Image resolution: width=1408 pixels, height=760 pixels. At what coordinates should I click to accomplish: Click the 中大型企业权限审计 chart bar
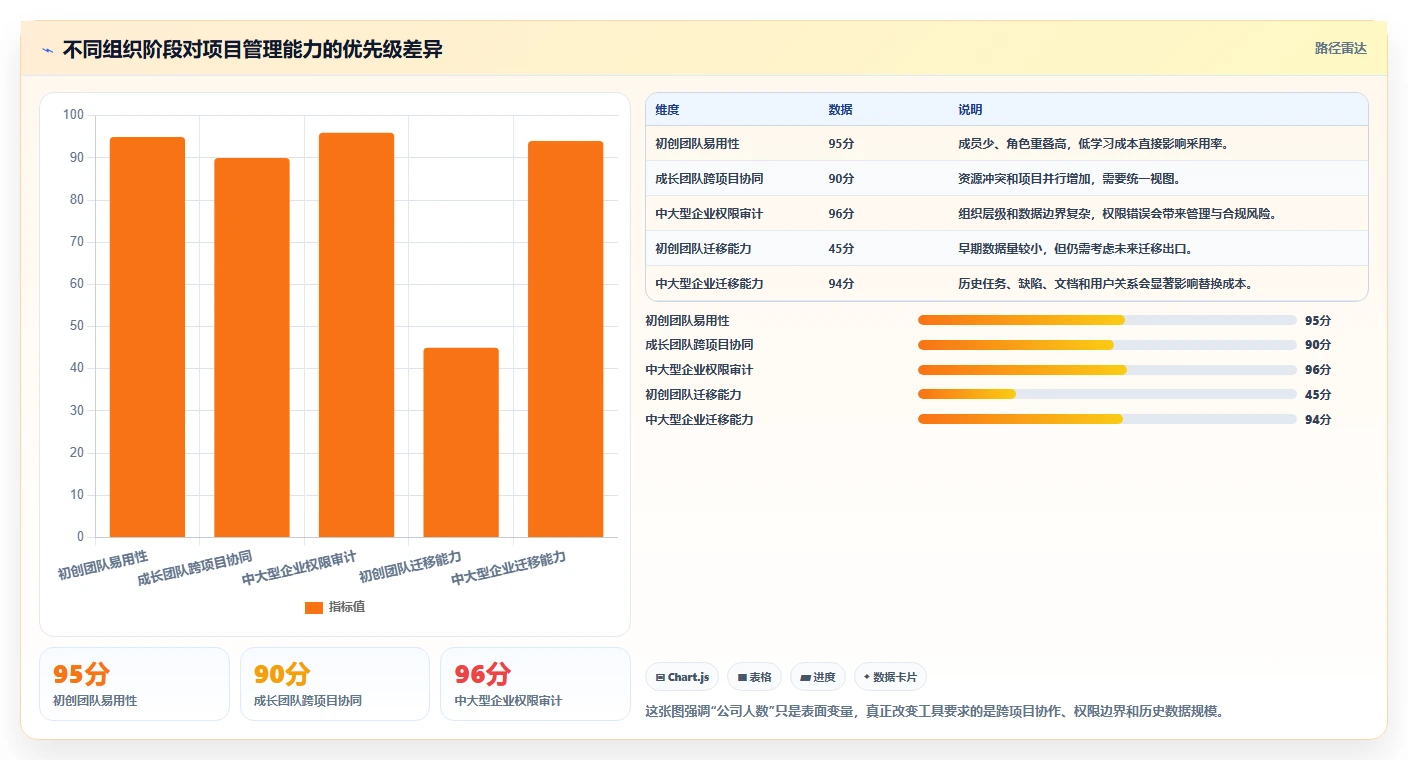pyautogui.click(x=356, y=335)
